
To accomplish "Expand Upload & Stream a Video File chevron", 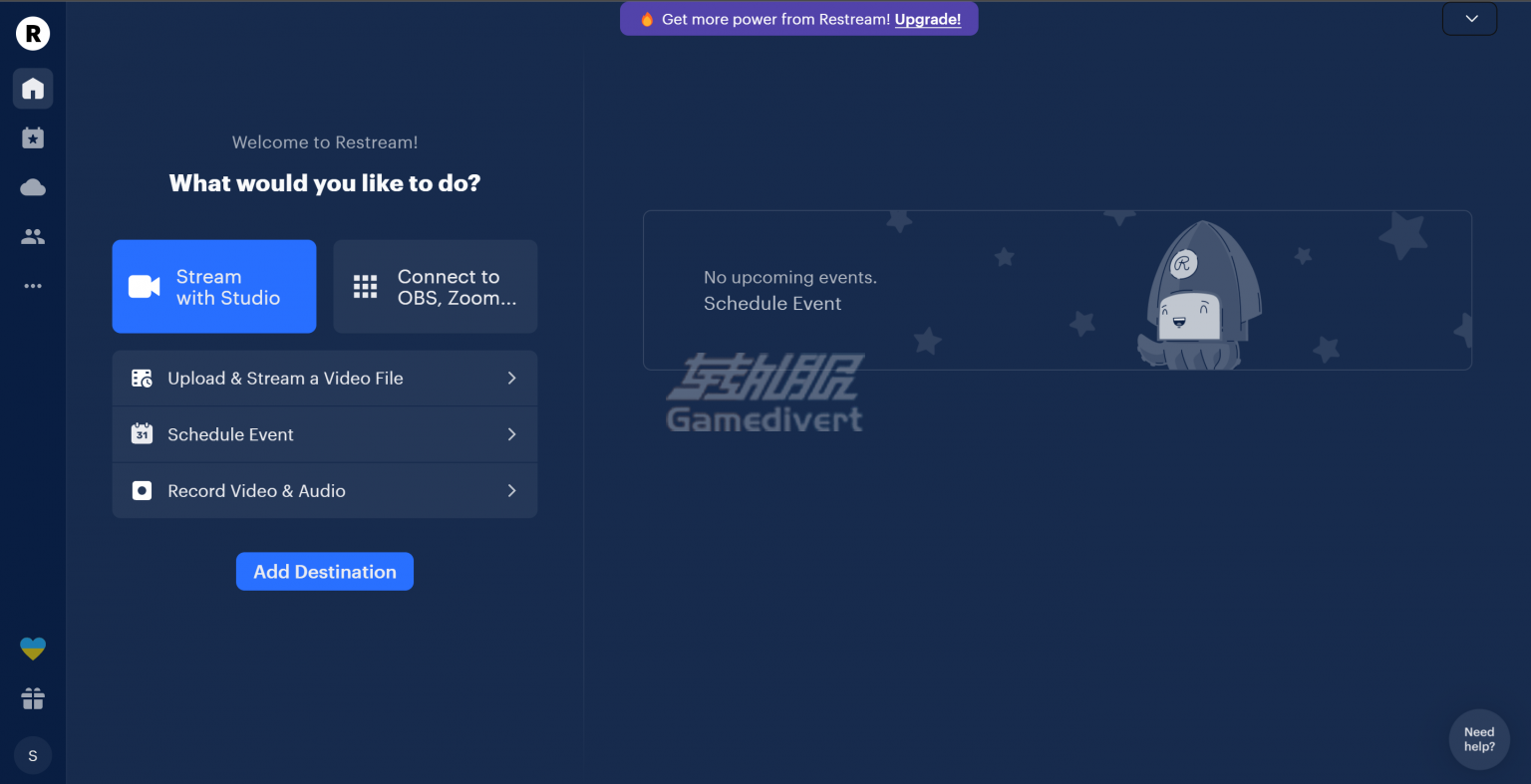I will tap(511, 379).
